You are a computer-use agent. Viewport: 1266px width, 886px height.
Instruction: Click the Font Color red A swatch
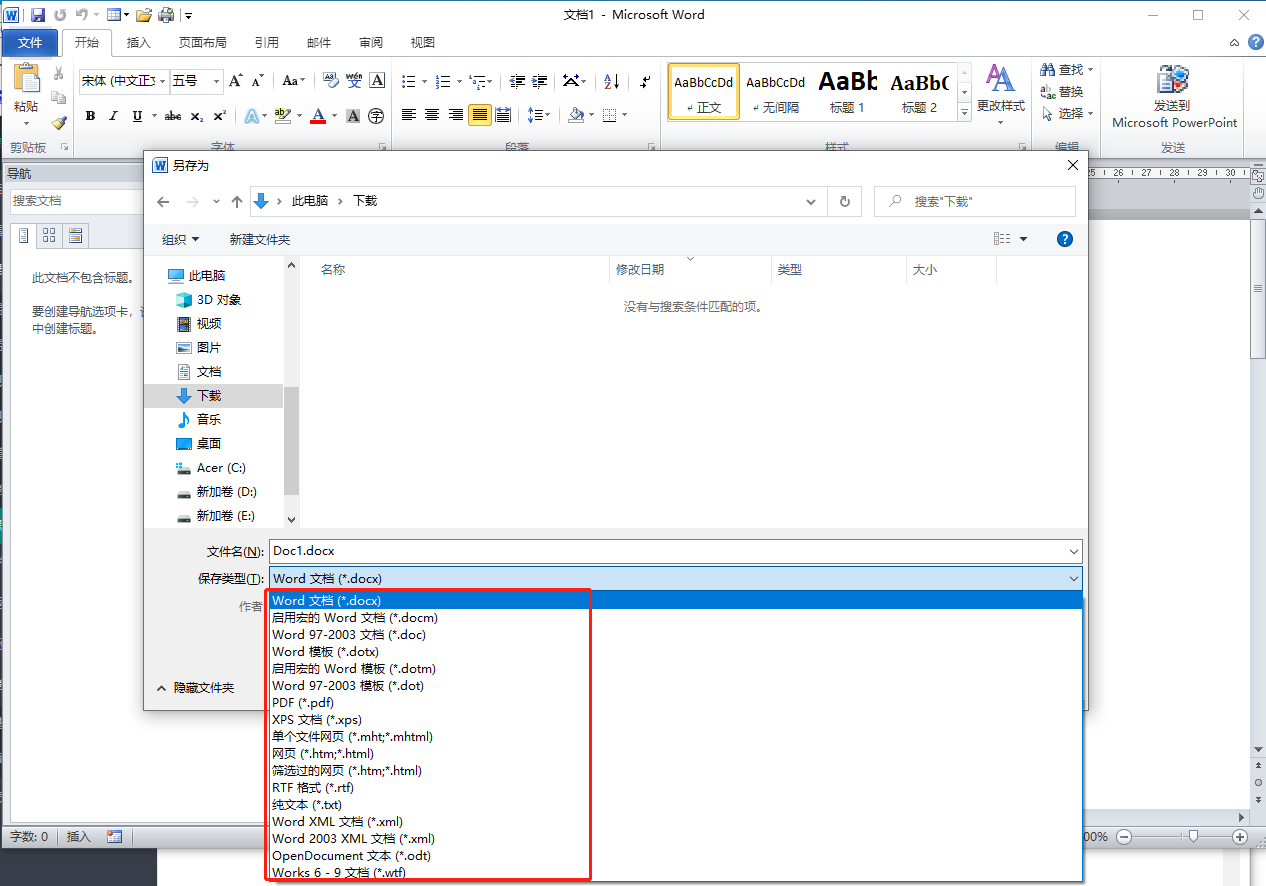click(318, 116)
